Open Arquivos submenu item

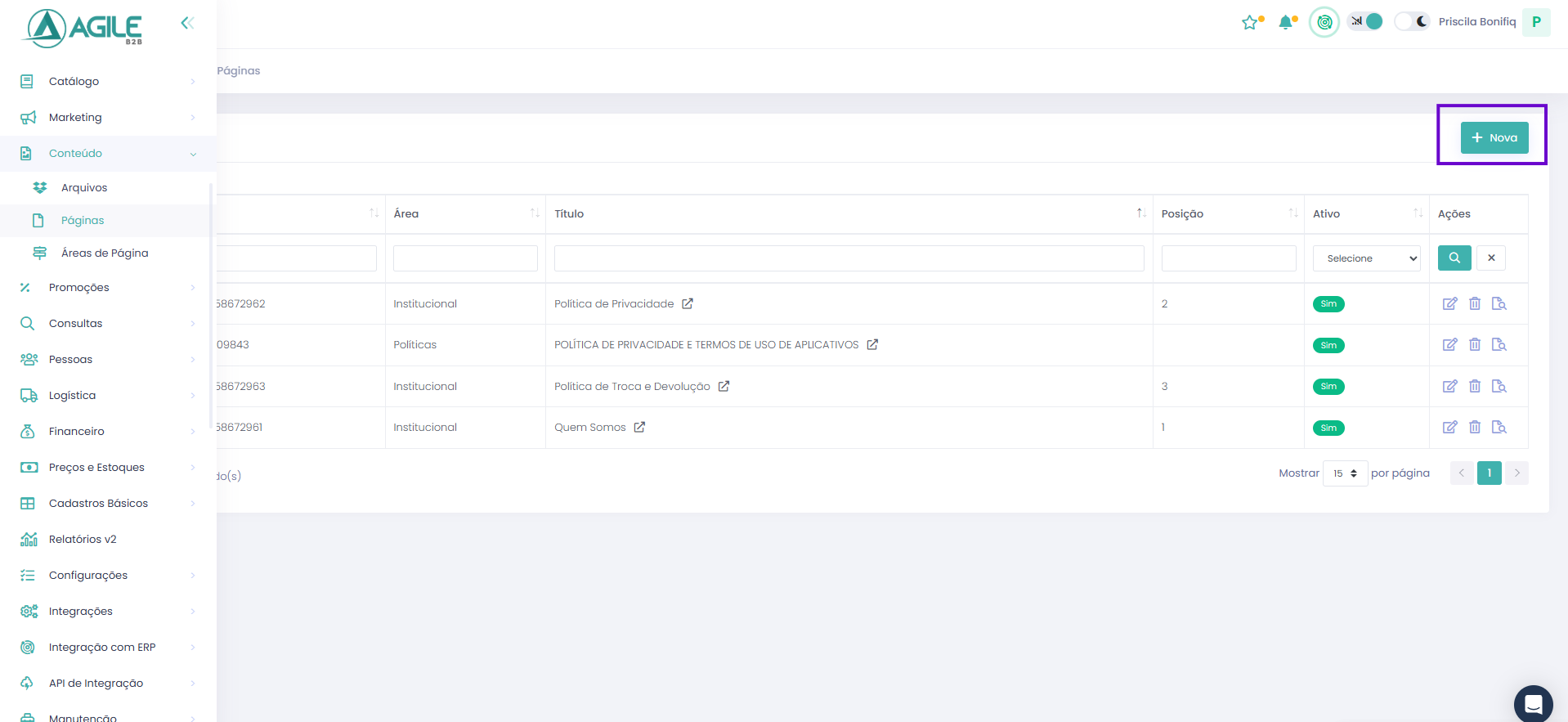tap(108, 187)
